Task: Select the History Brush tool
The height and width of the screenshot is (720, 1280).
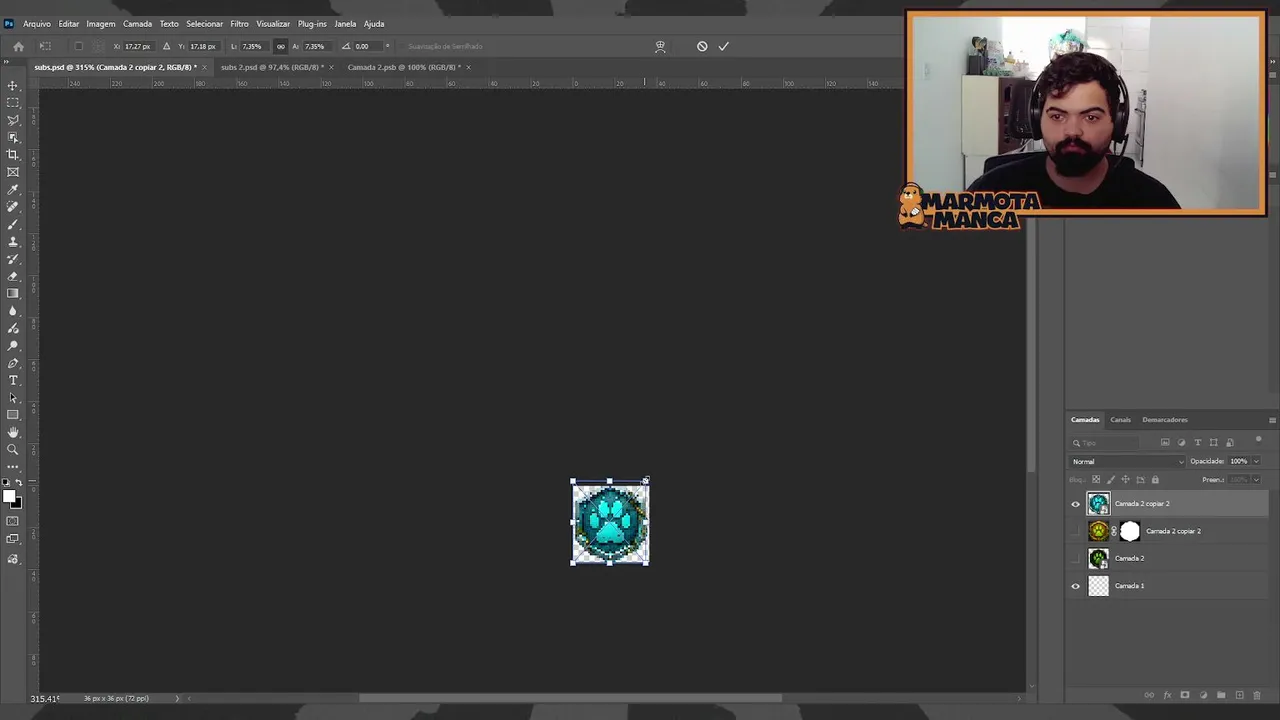Action: click(13, 259)
